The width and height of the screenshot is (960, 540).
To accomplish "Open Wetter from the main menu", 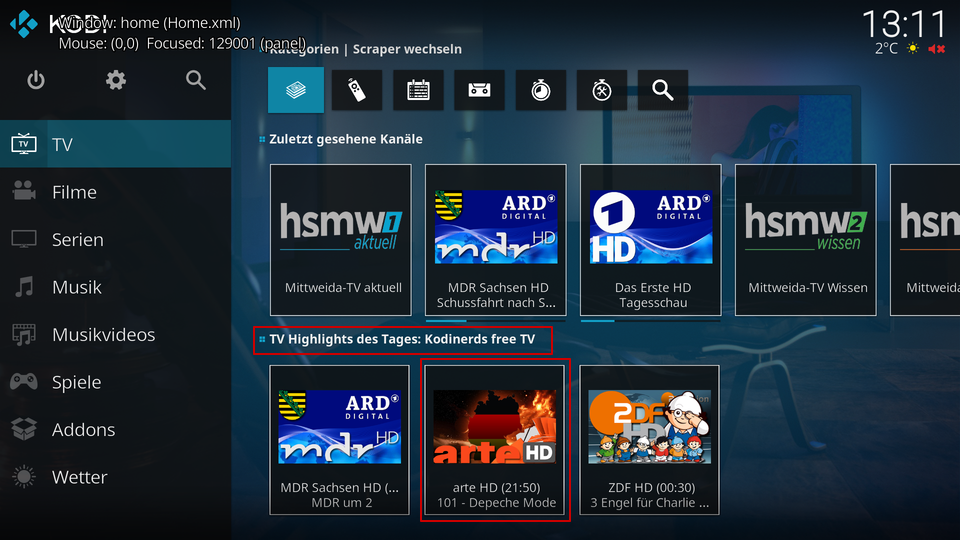I will point(116,477).
